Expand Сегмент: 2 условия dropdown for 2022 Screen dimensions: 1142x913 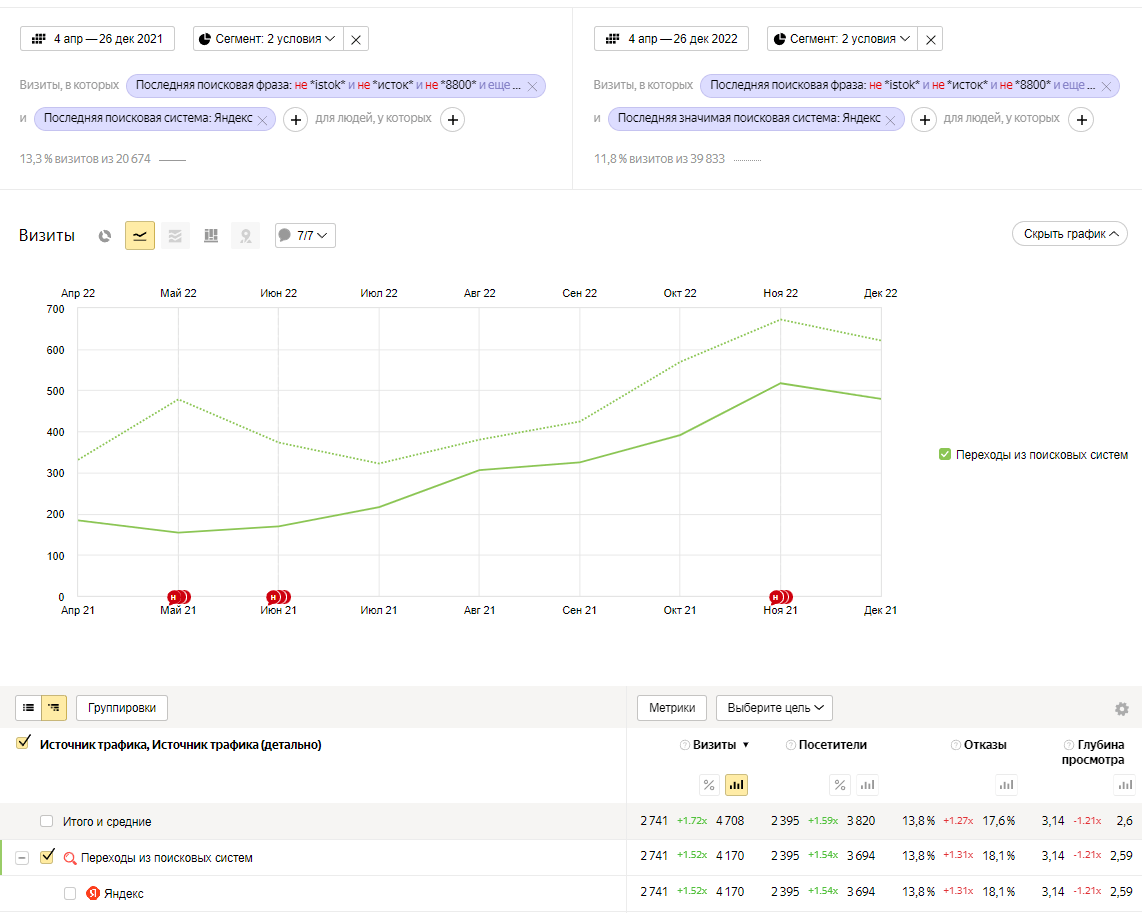(x=842, y=39)
